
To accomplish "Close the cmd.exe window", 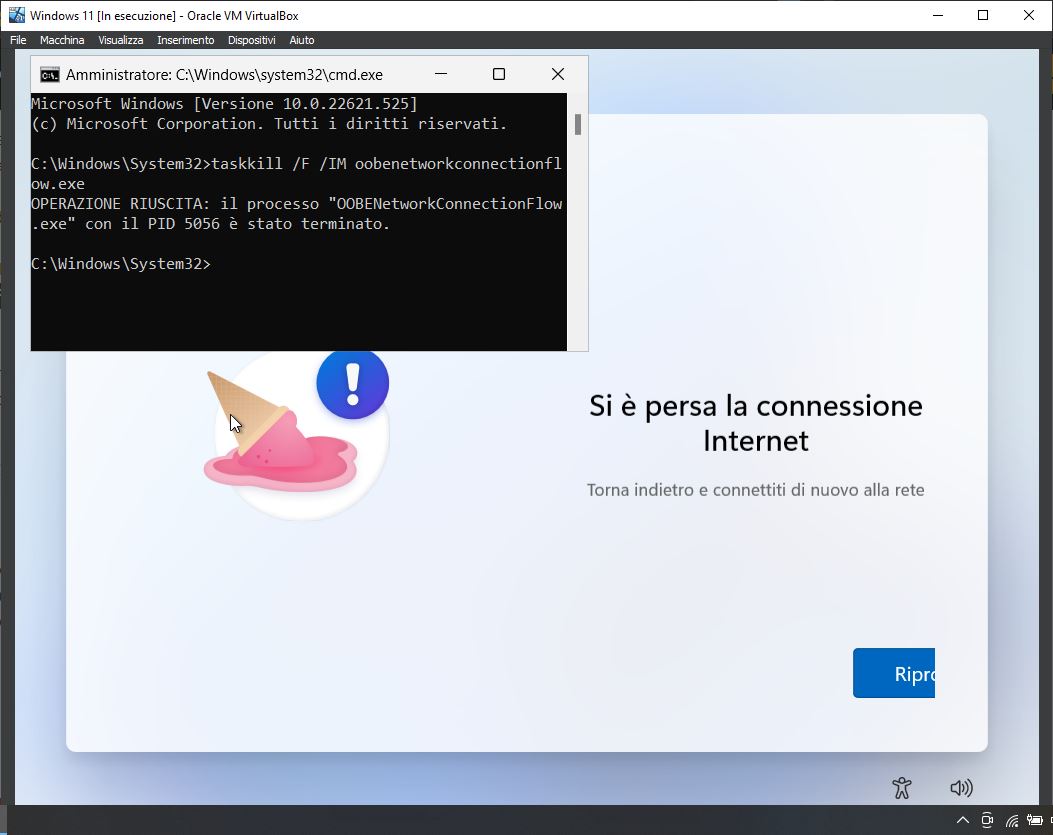I will point(557,74).
